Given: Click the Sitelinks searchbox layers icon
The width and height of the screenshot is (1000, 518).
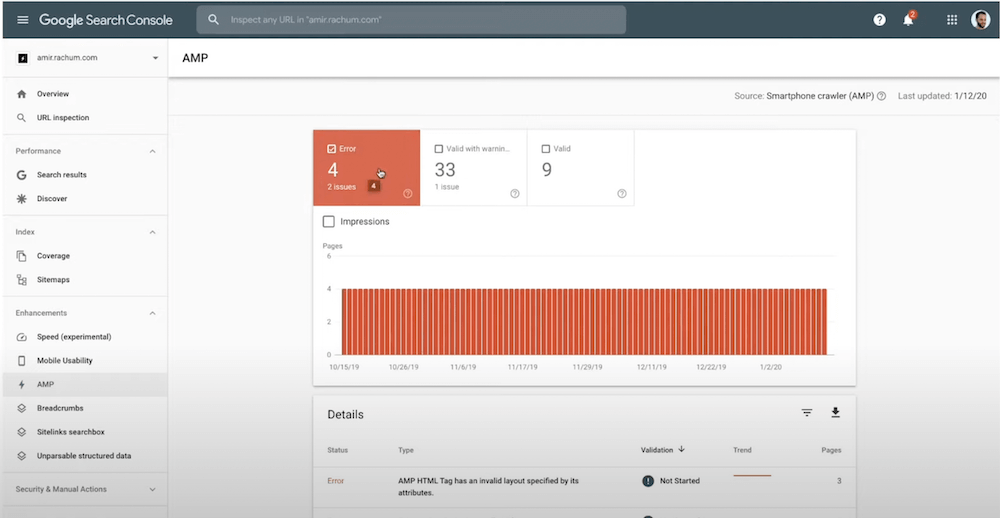Looking at the screenshot, I should pos(22,432).
